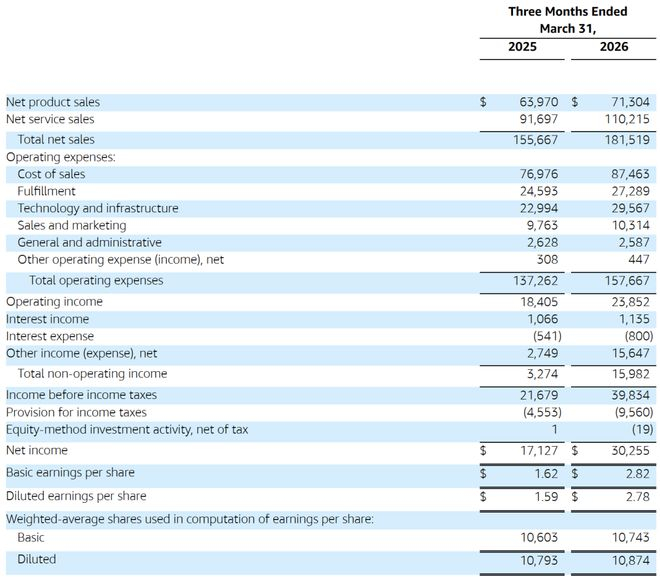Click Diluted weighted-average shares 2026 value 10,874

click(631, 560)
